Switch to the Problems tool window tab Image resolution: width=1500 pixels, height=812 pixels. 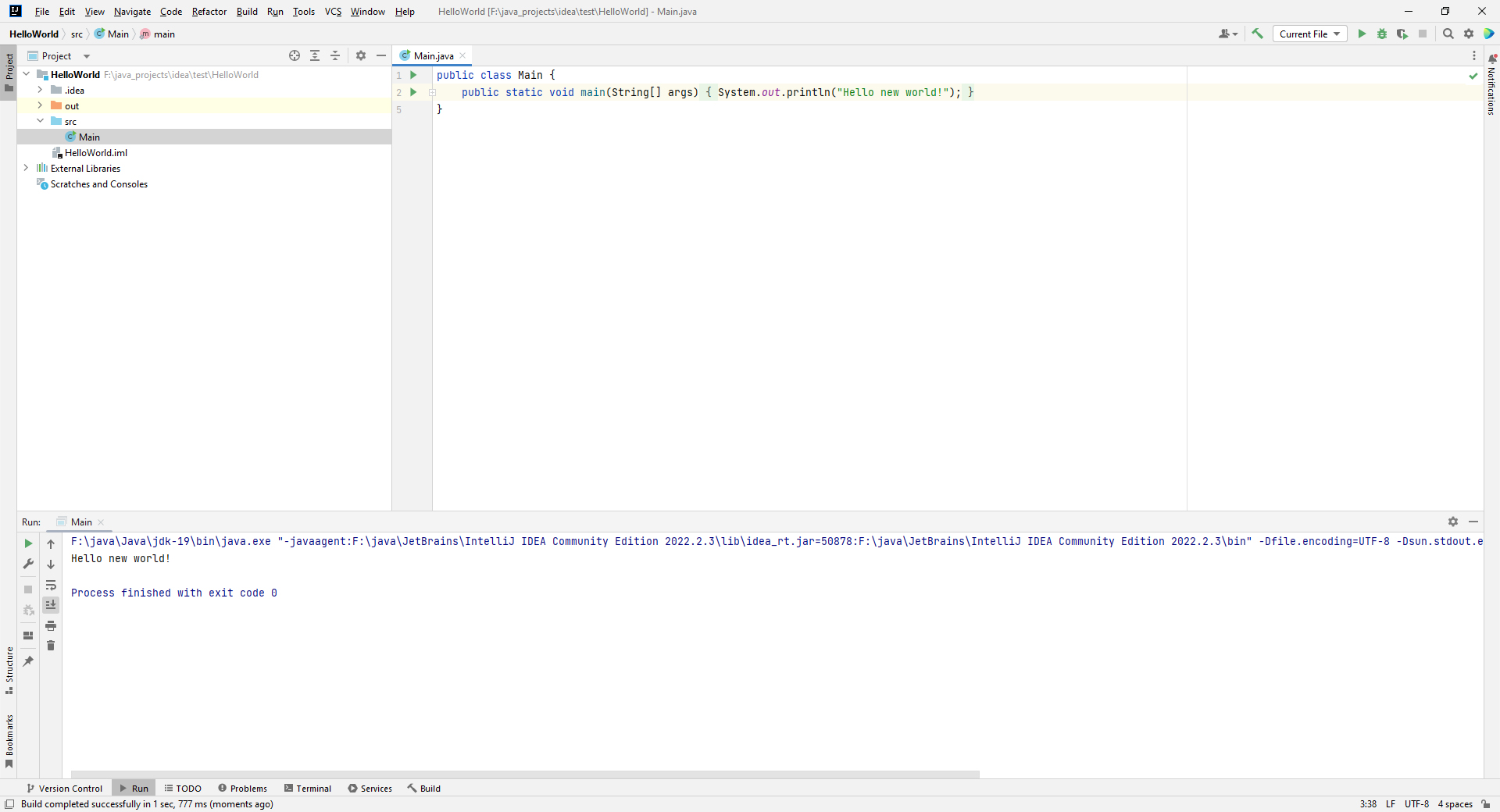[242, 789]
